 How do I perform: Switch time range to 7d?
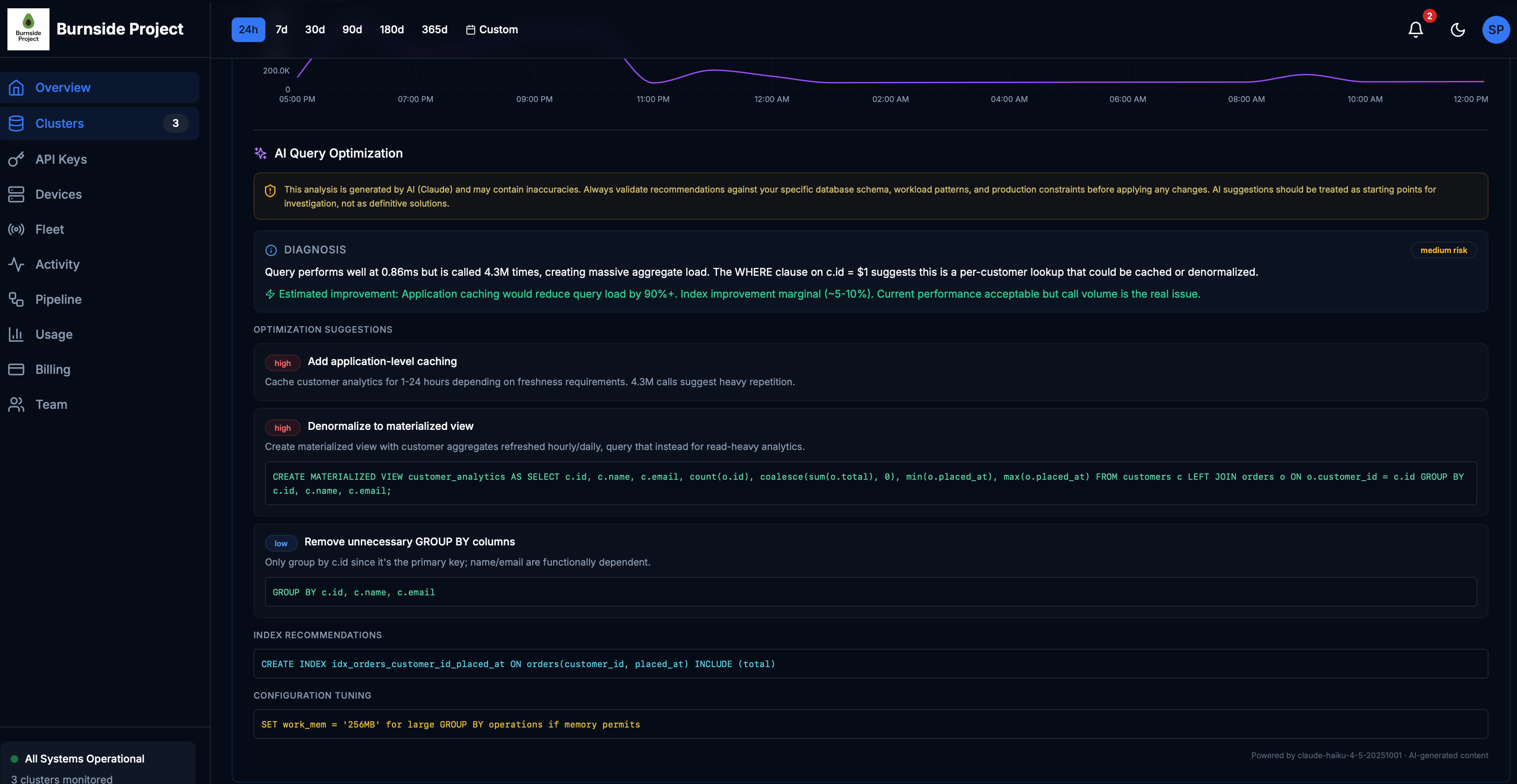[282, 29]
